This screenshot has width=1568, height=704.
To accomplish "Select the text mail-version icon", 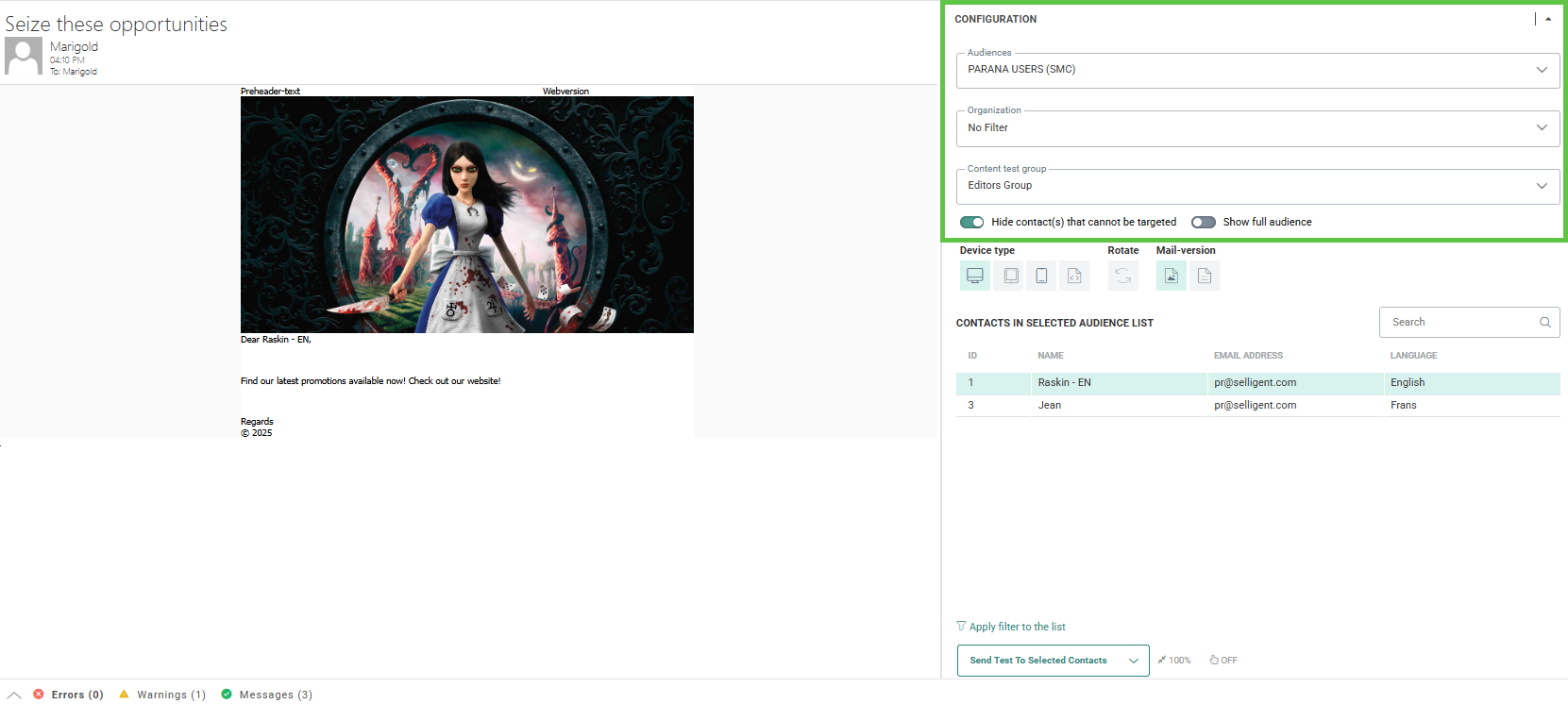I will click(1205, 276).
